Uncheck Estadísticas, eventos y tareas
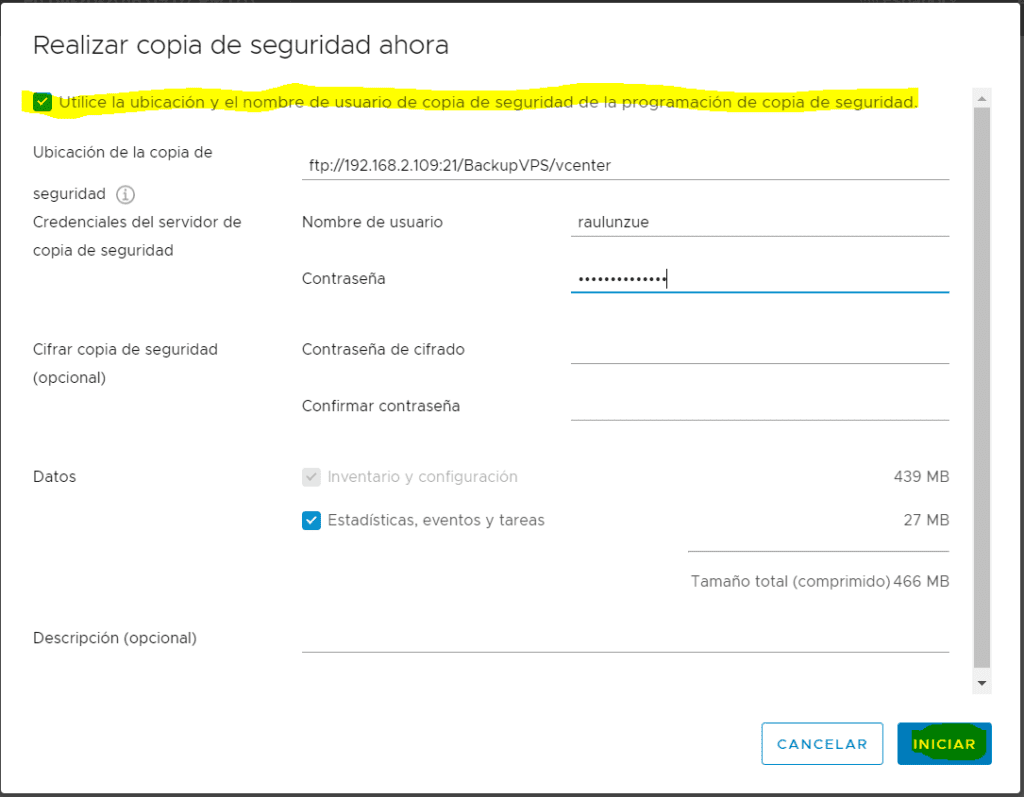 tap(311, 520)
